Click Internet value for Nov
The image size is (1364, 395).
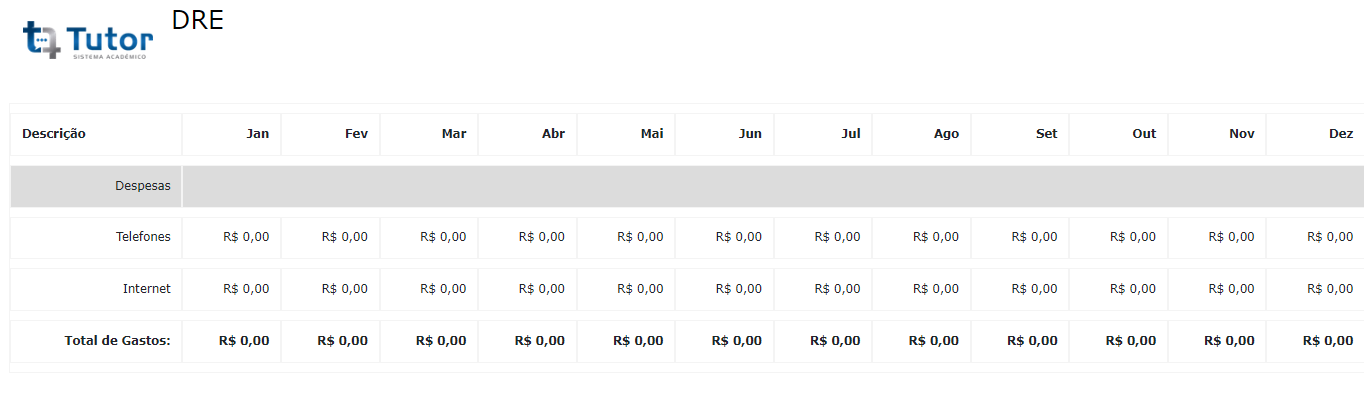[x=1232, y=289]
